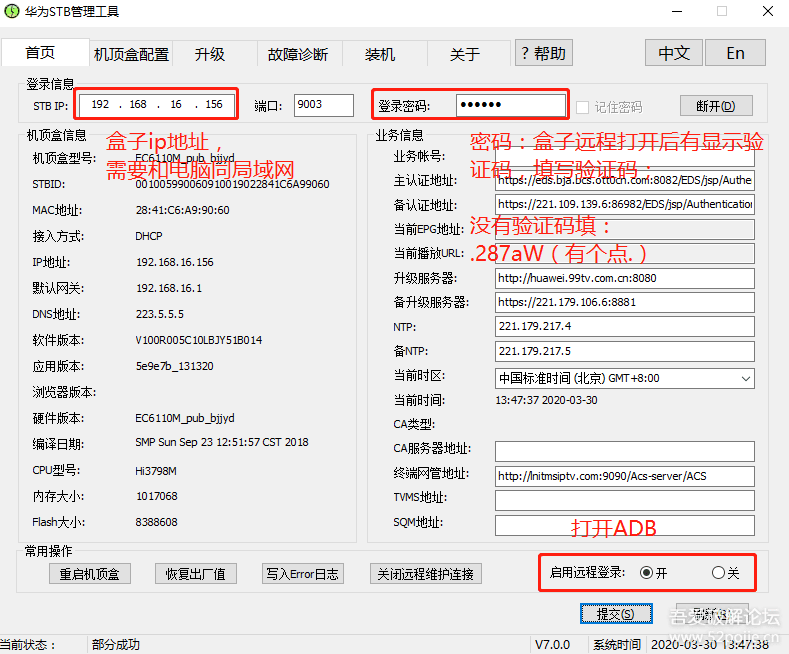Click the 内存大小 value 1017068
This screenshot has height=654, width=789.
click(x=157, y=497)
